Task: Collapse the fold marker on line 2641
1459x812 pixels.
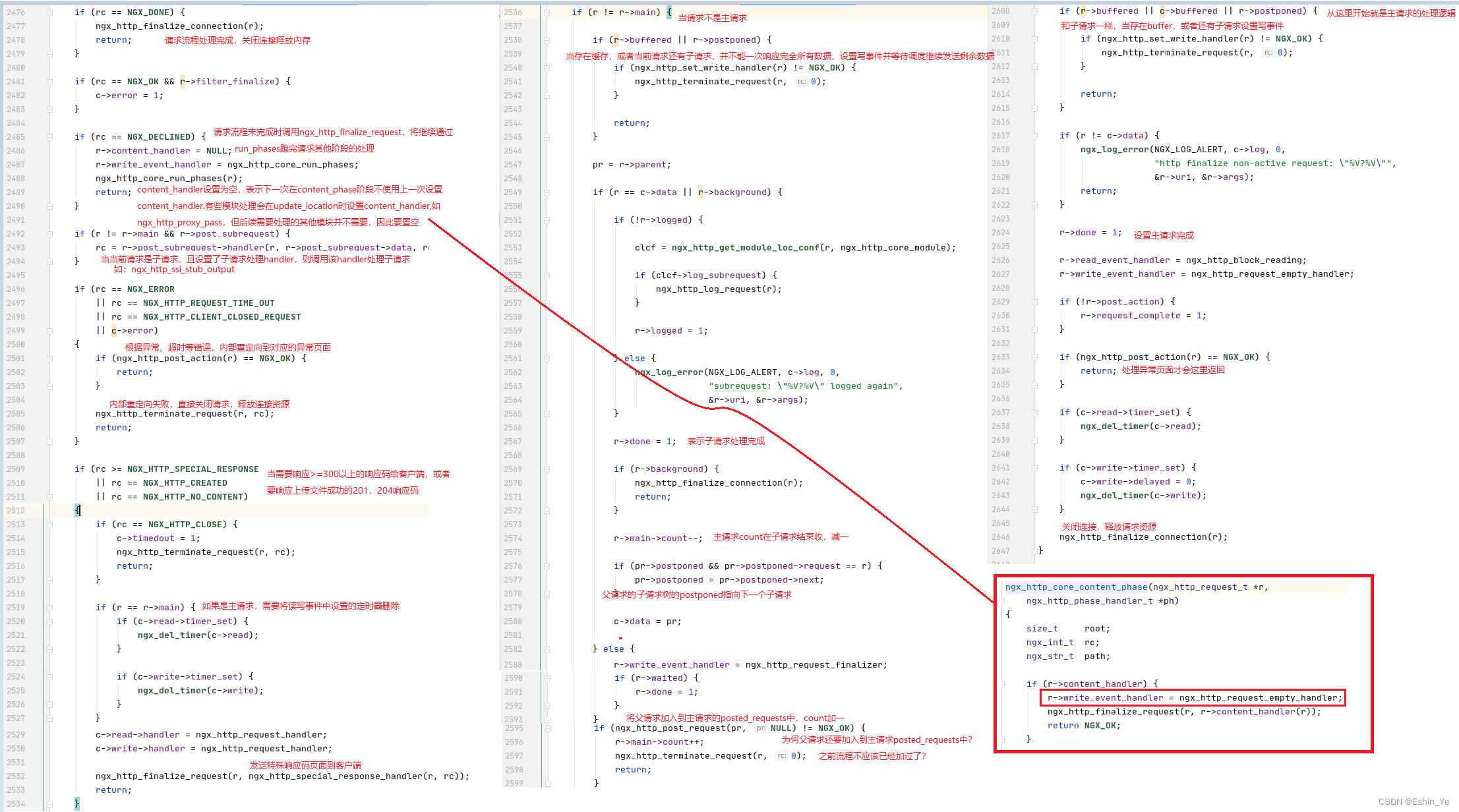Action: click(x=1034, y=468)
